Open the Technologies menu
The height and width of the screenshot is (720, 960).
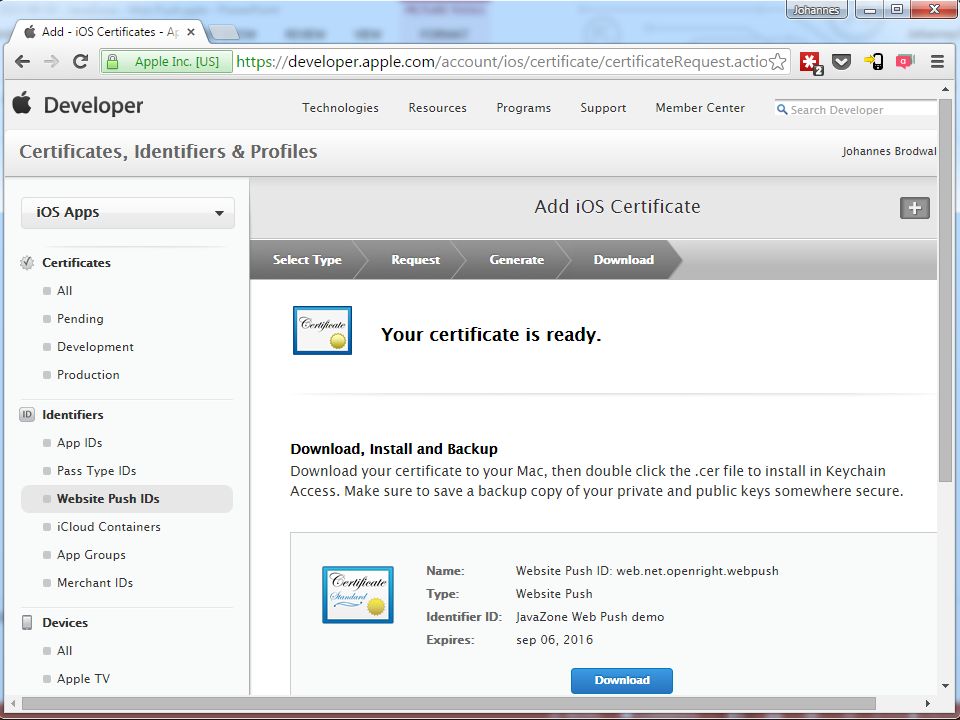340,108
